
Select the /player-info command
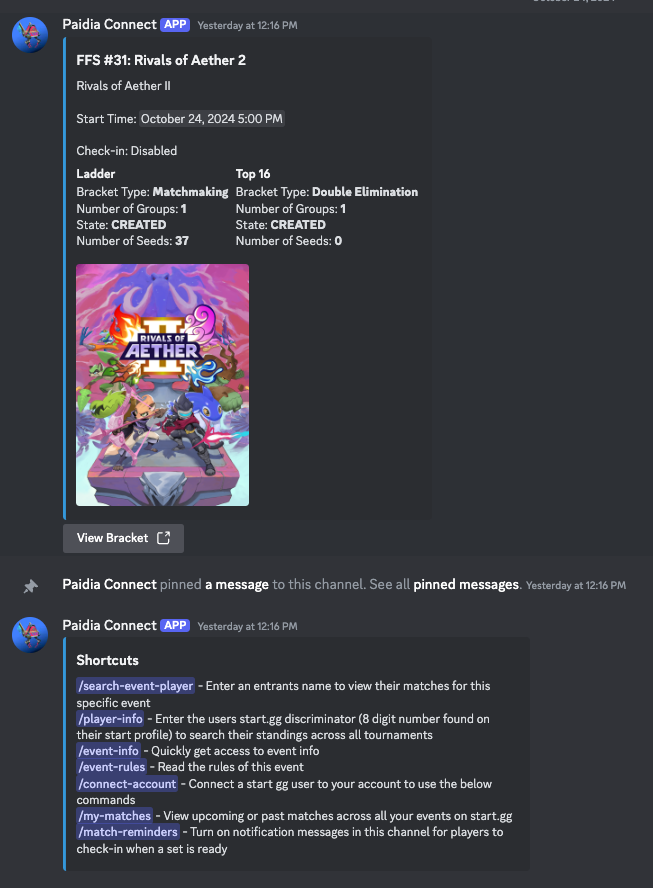(x=111, y=719)
